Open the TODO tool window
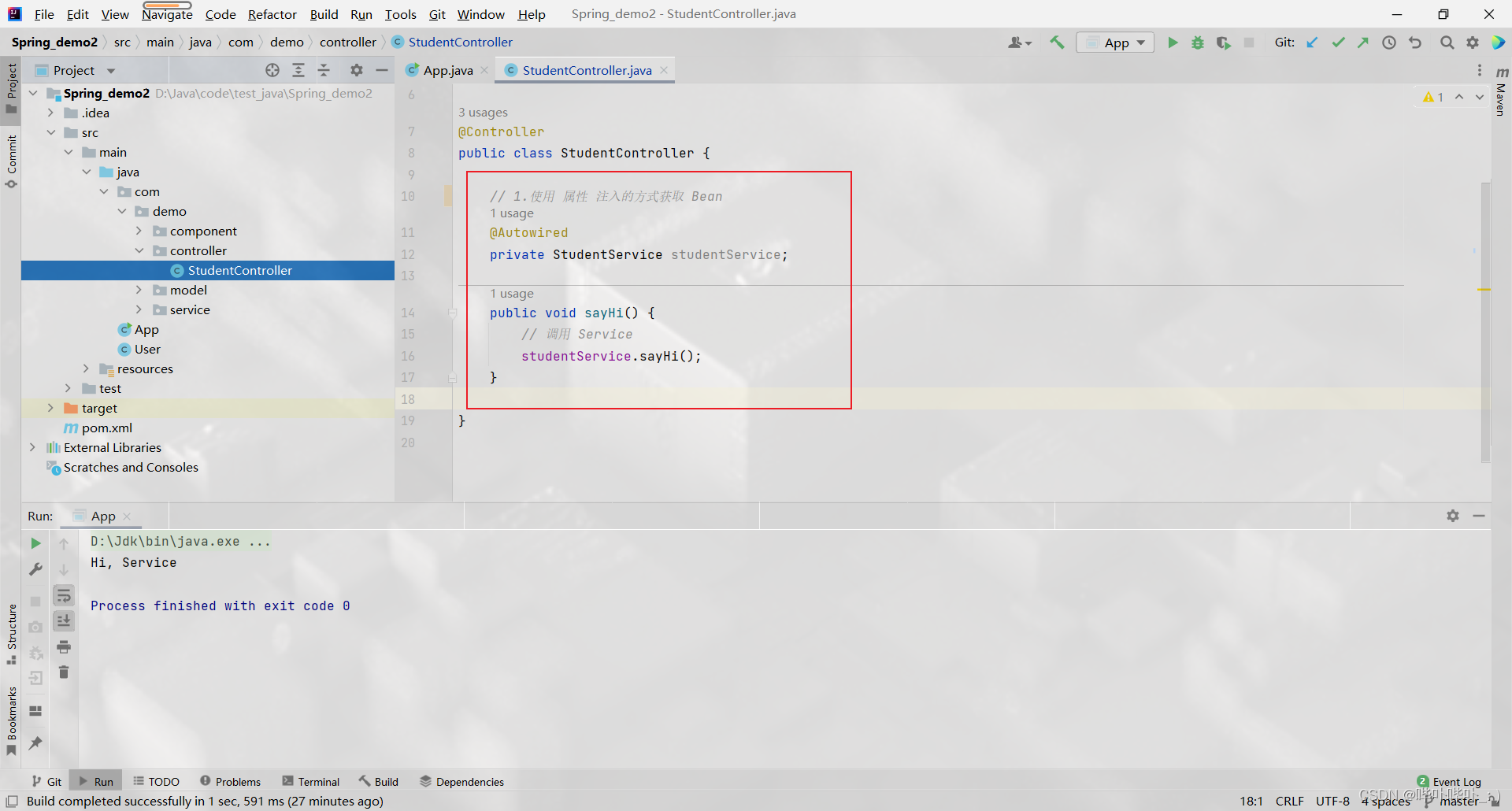This screenshot has height=811, width=1512. (x=156, y=782)
